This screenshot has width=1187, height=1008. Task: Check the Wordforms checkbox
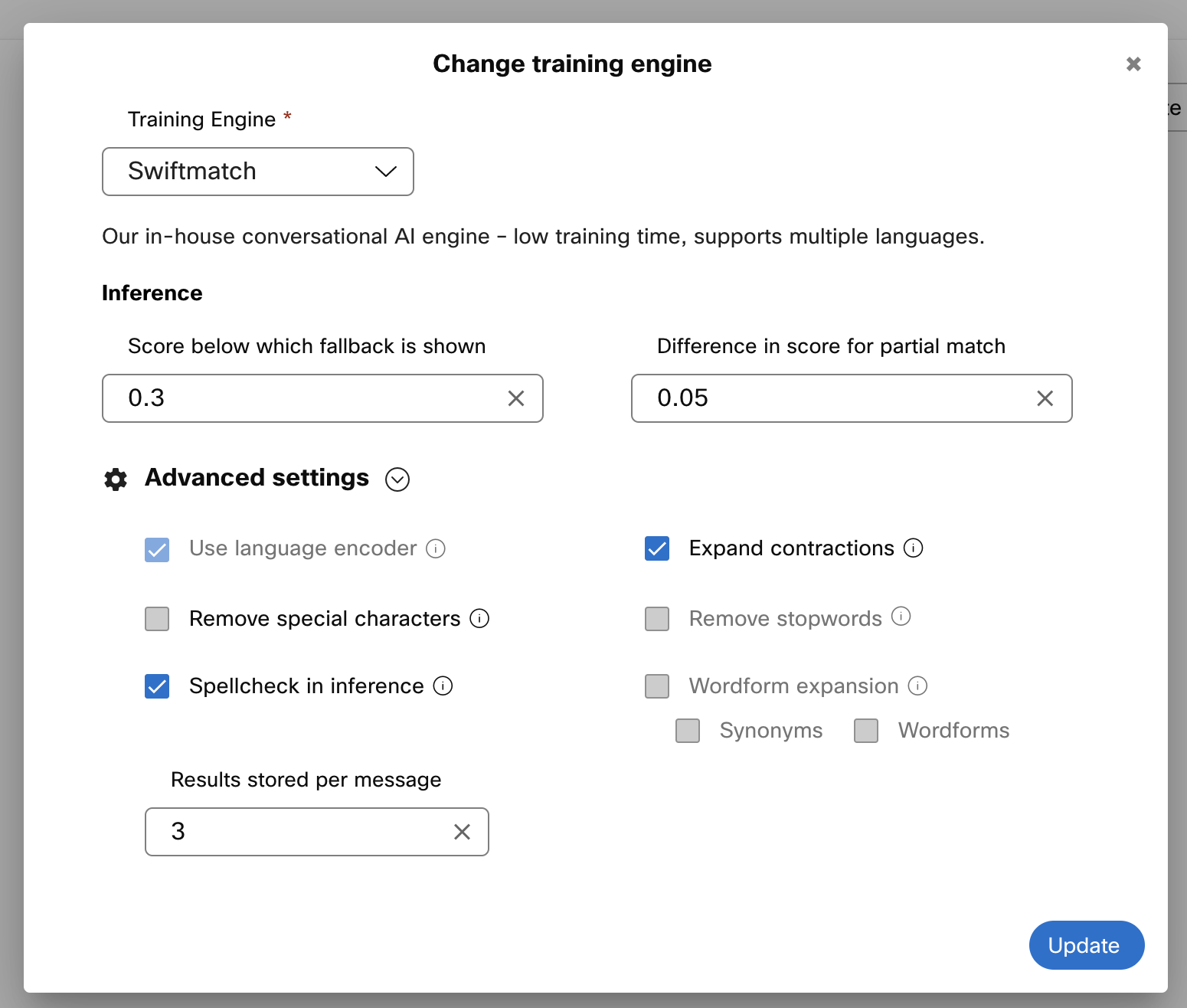(x=866, y=731)
